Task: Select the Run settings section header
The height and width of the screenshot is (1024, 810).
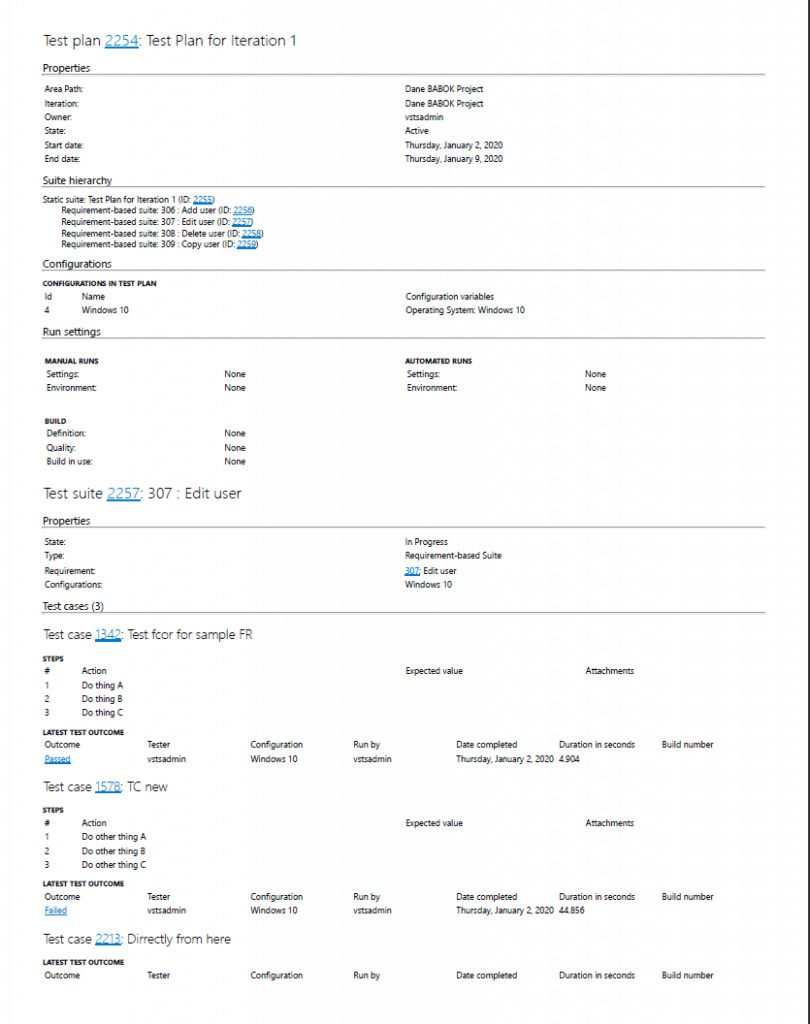Action: coord(71,332)
